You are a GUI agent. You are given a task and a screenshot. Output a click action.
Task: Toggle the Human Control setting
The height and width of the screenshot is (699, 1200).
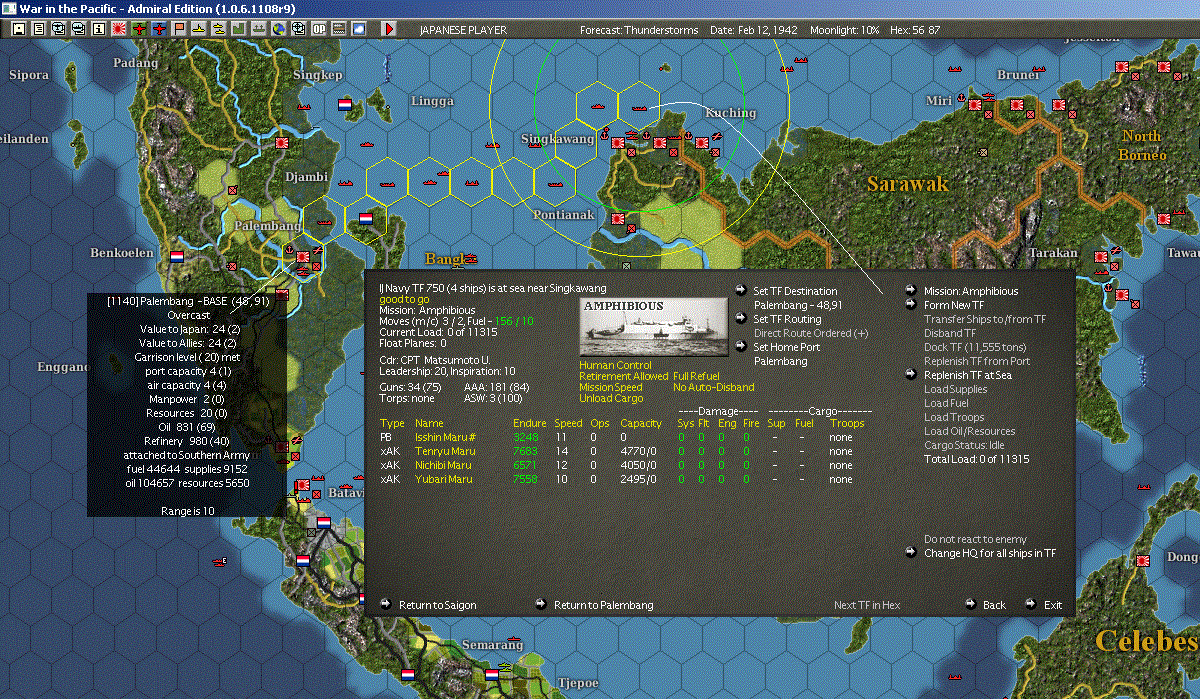tap(615, 365)
